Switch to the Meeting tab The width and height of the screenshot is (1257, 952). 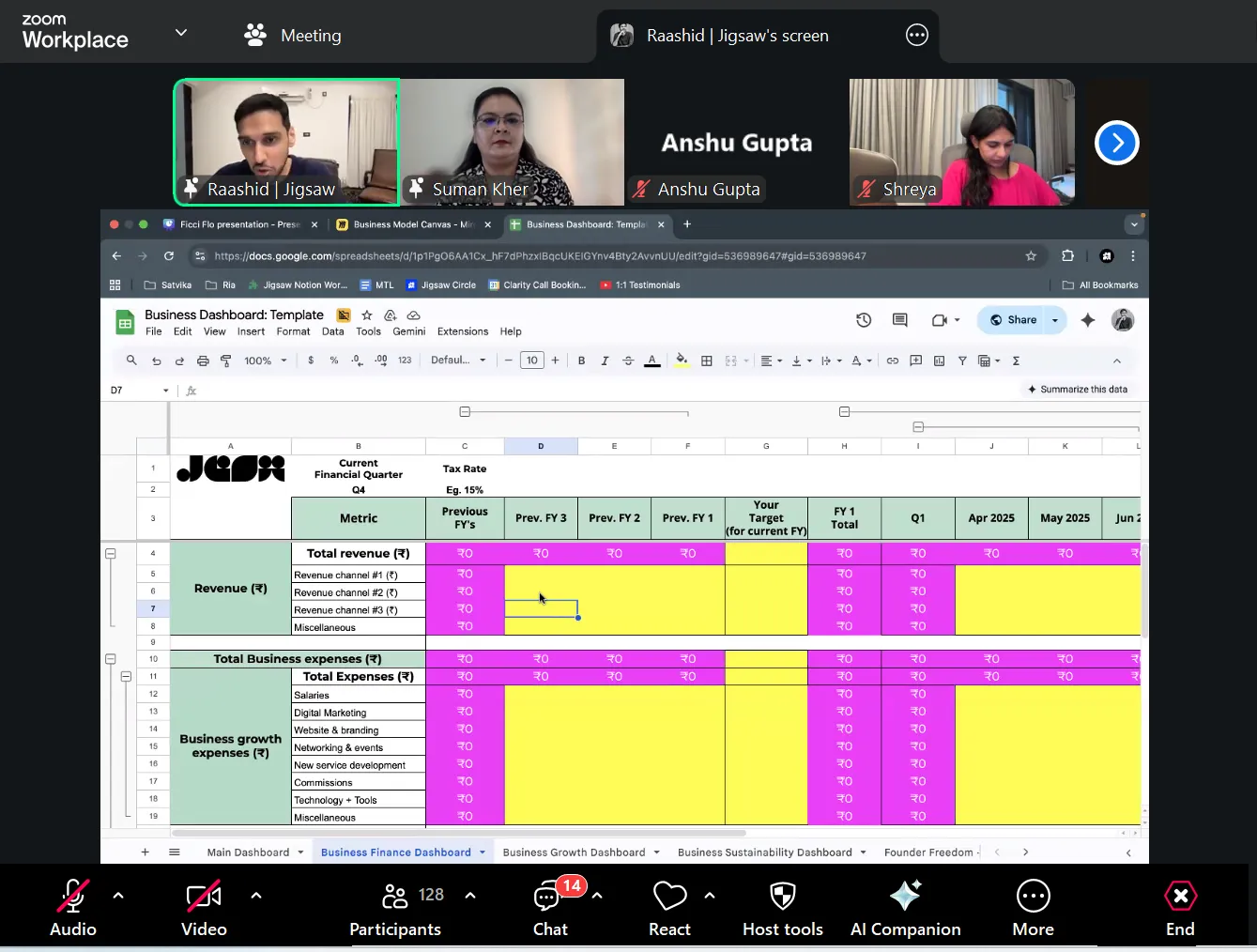pyautogui.click(x=292, y=36)
